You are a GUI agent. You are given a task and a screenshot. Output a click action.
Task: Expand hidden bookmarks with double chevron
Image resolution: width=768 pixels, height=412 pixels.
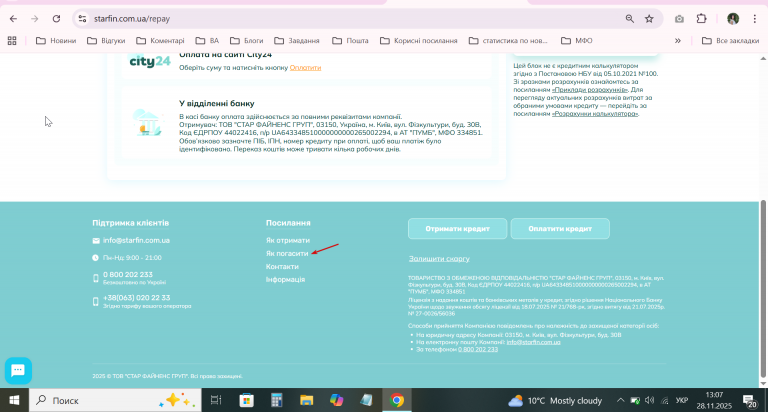click(x=678, y=41)
